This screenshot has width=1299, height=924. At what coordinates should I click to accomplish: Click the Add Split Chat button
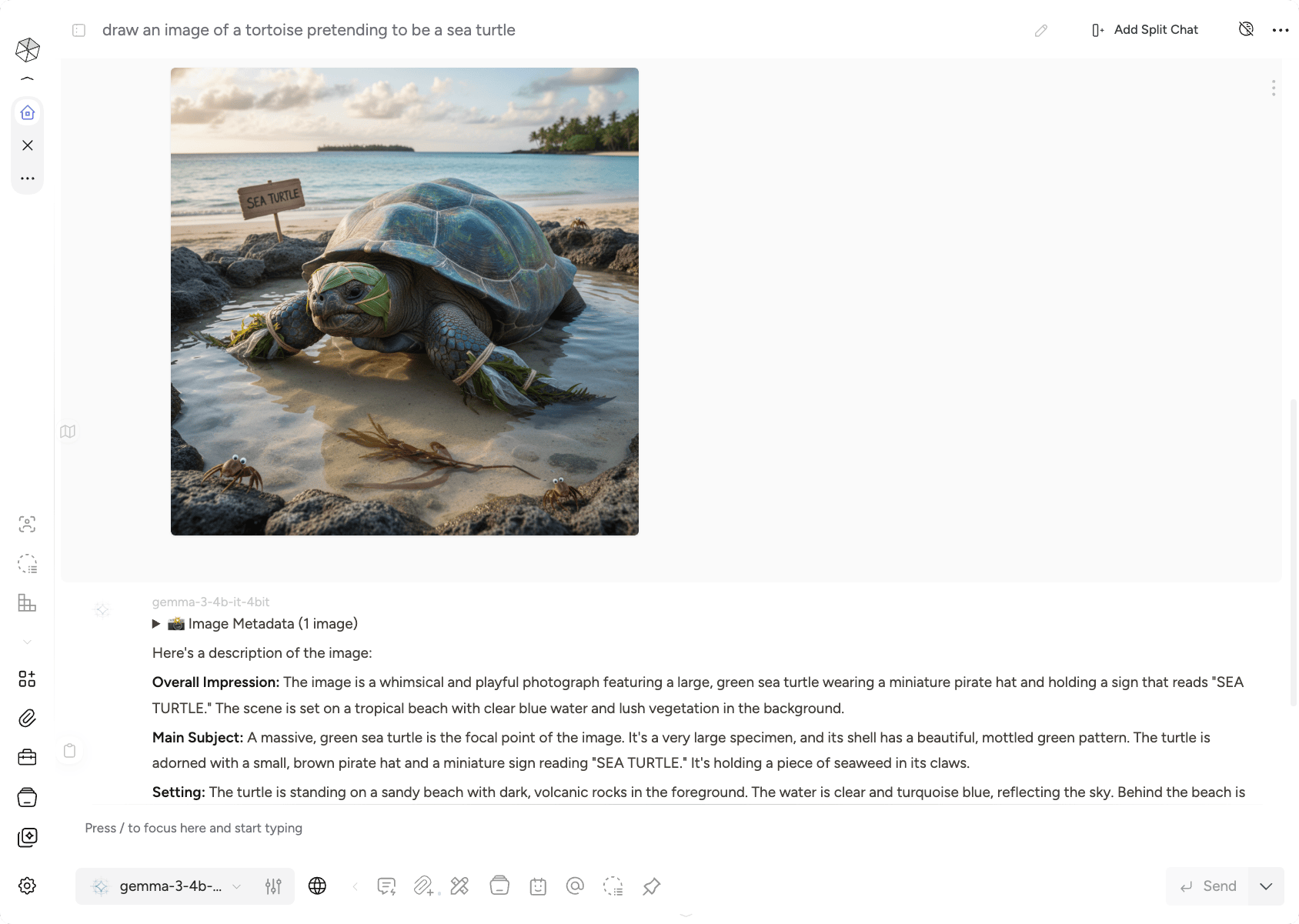point(1145,30)
